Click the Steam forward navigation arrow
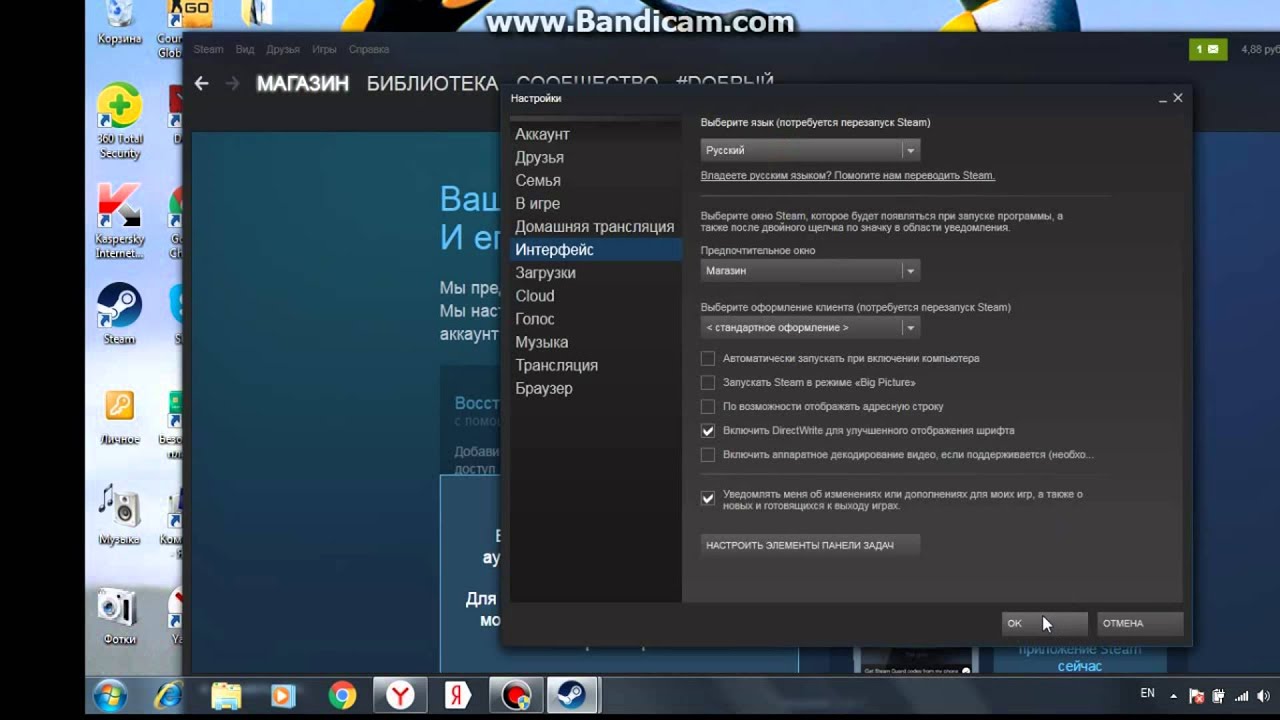Viewport: 1280px width, 720px height. point(233,84)
